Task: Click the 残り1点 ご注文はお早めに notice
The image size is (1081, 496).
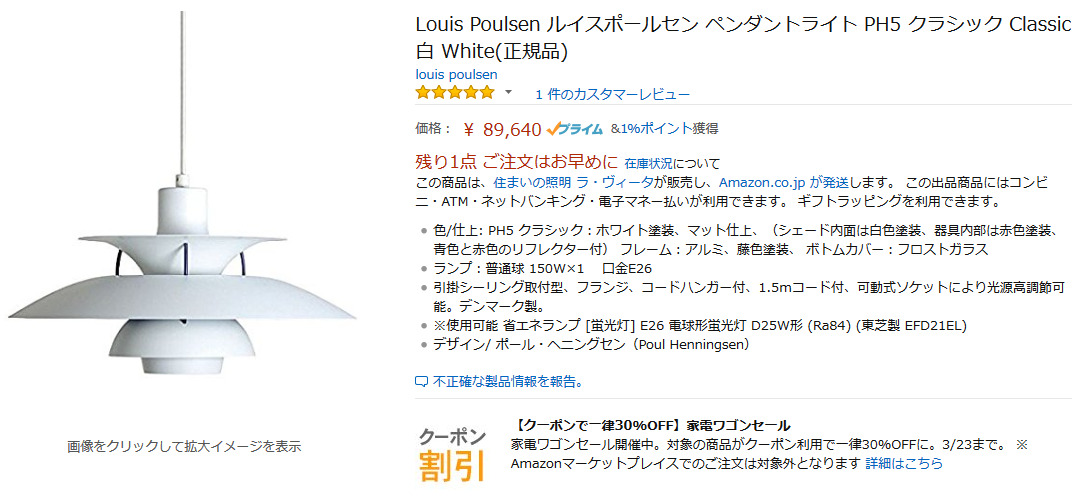Action: [x=516, y=162]
